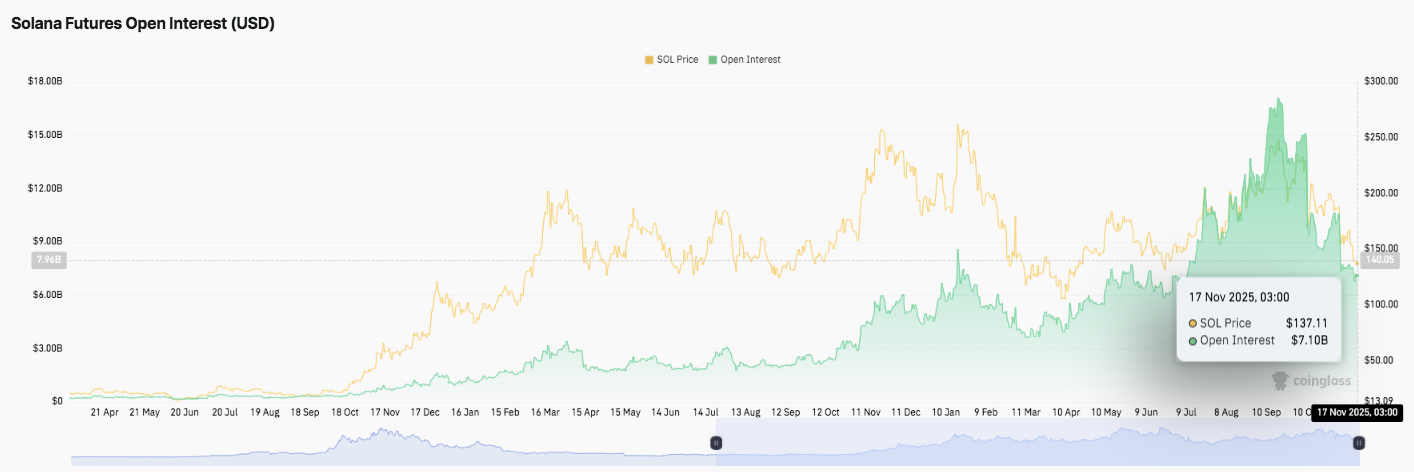The width and height of the screenshot is (1414, 472).
Task: Click the selected range area in navigator
Action: pyautogui.click(x=1036, y=442)
